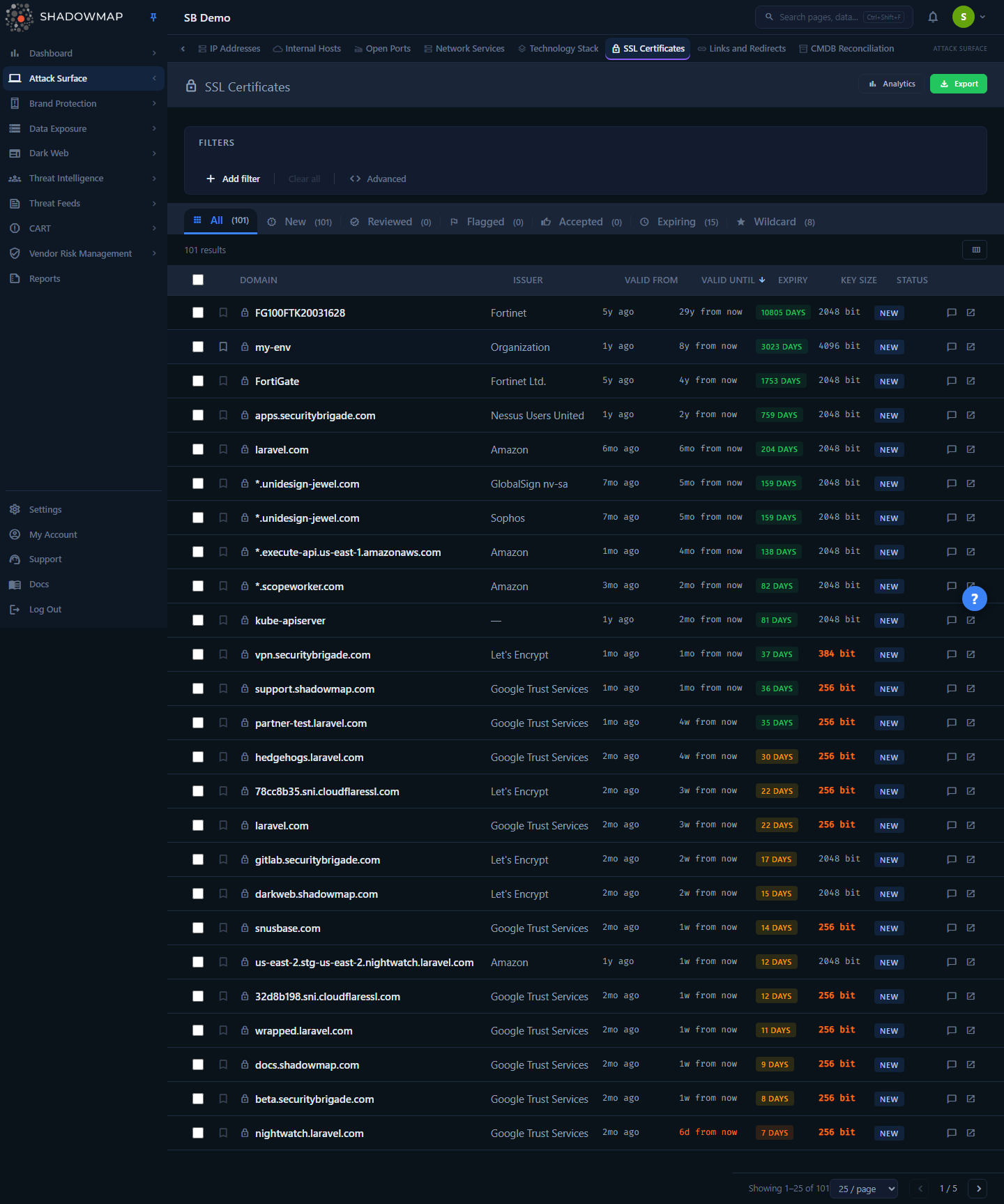Add comment on snusbase.com row

pos(952,928)
